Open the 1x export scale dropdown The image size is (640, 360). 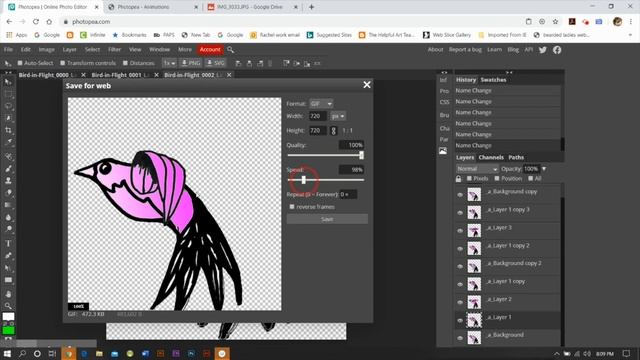pyautogui.click(x=169, y=63)
